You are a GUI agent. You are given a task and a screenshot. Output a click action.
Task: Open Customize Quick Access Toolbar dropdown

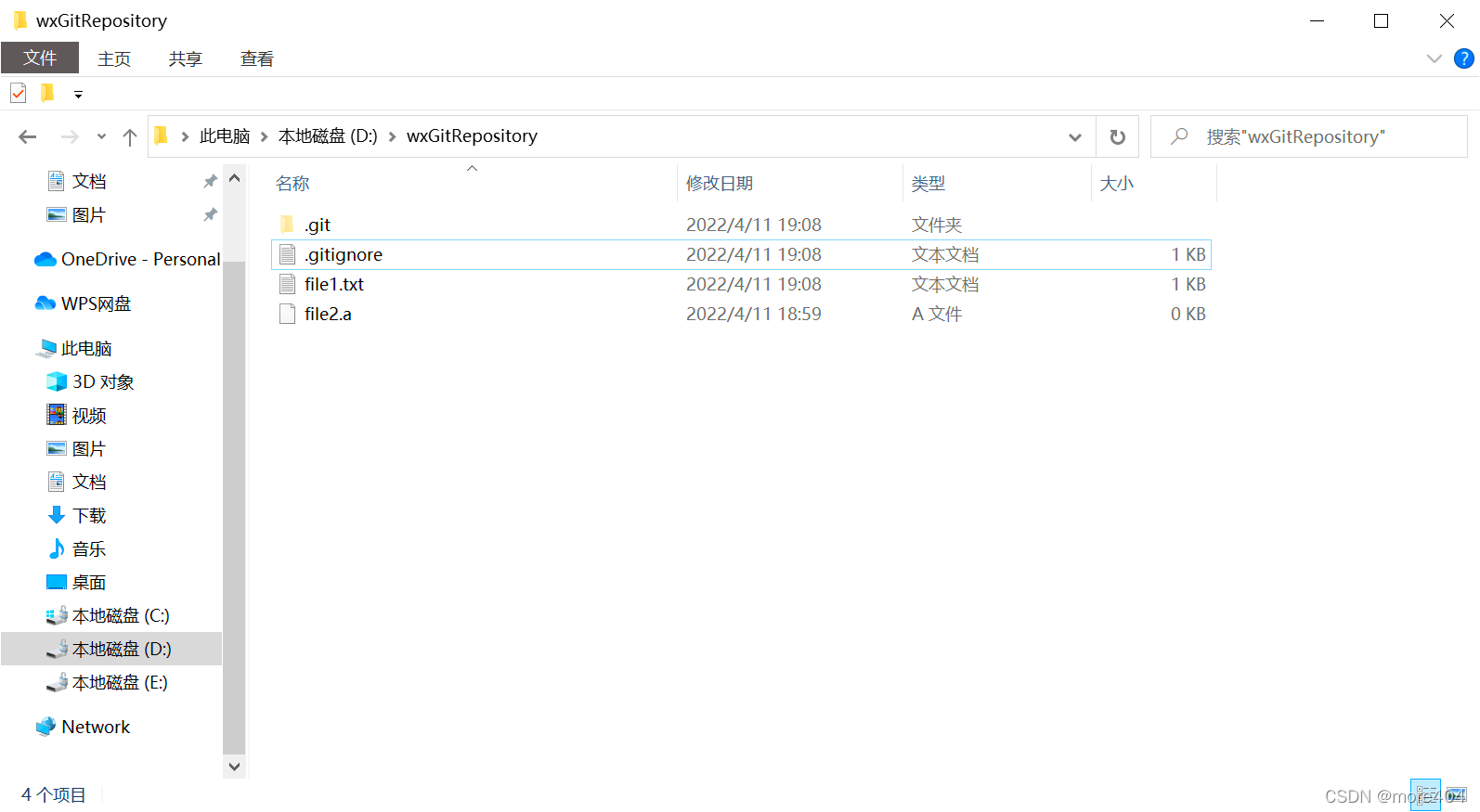78,94
